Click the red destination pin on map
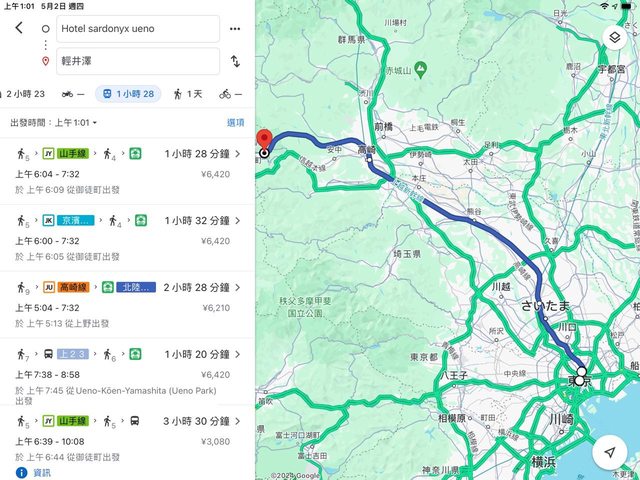 pos(264,140)
